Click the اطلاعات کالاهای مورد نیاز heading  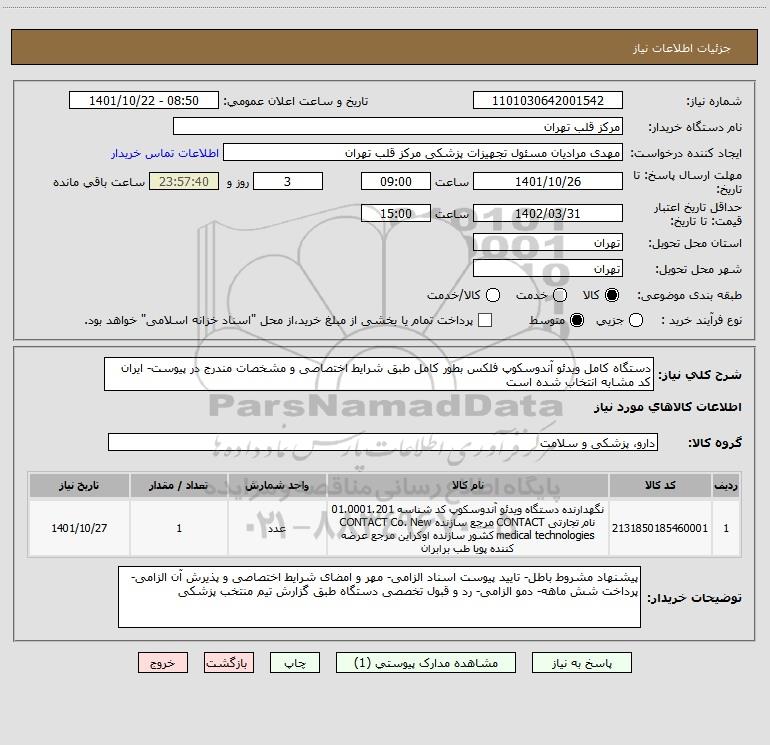(x=667, y=407)
